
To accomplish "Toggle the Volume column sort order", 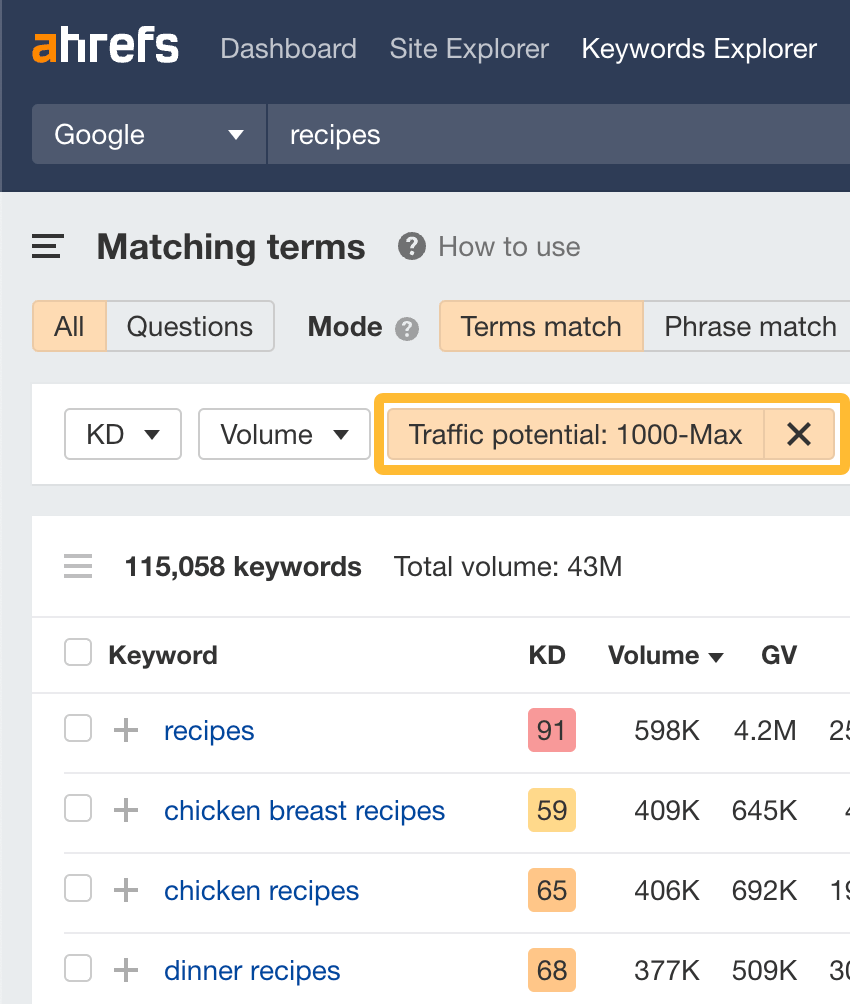I will [666, 655].
